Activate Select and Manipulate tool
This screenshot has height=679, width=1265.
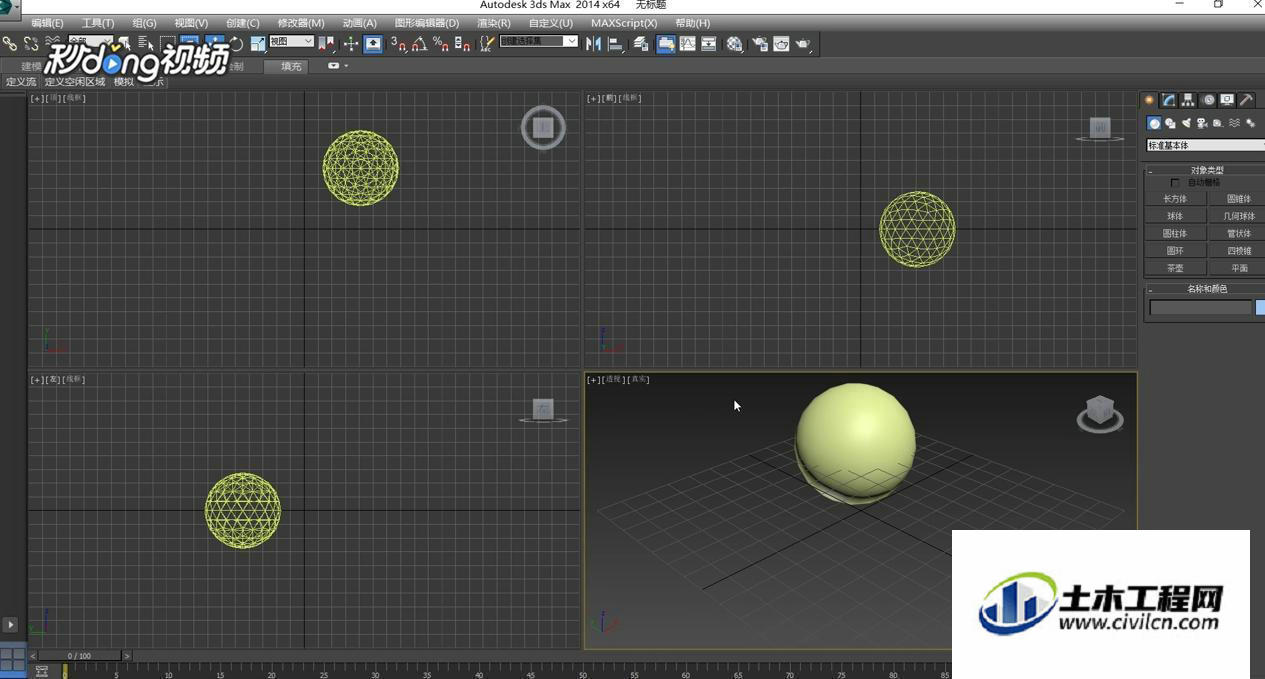click(x=351, y=43)
